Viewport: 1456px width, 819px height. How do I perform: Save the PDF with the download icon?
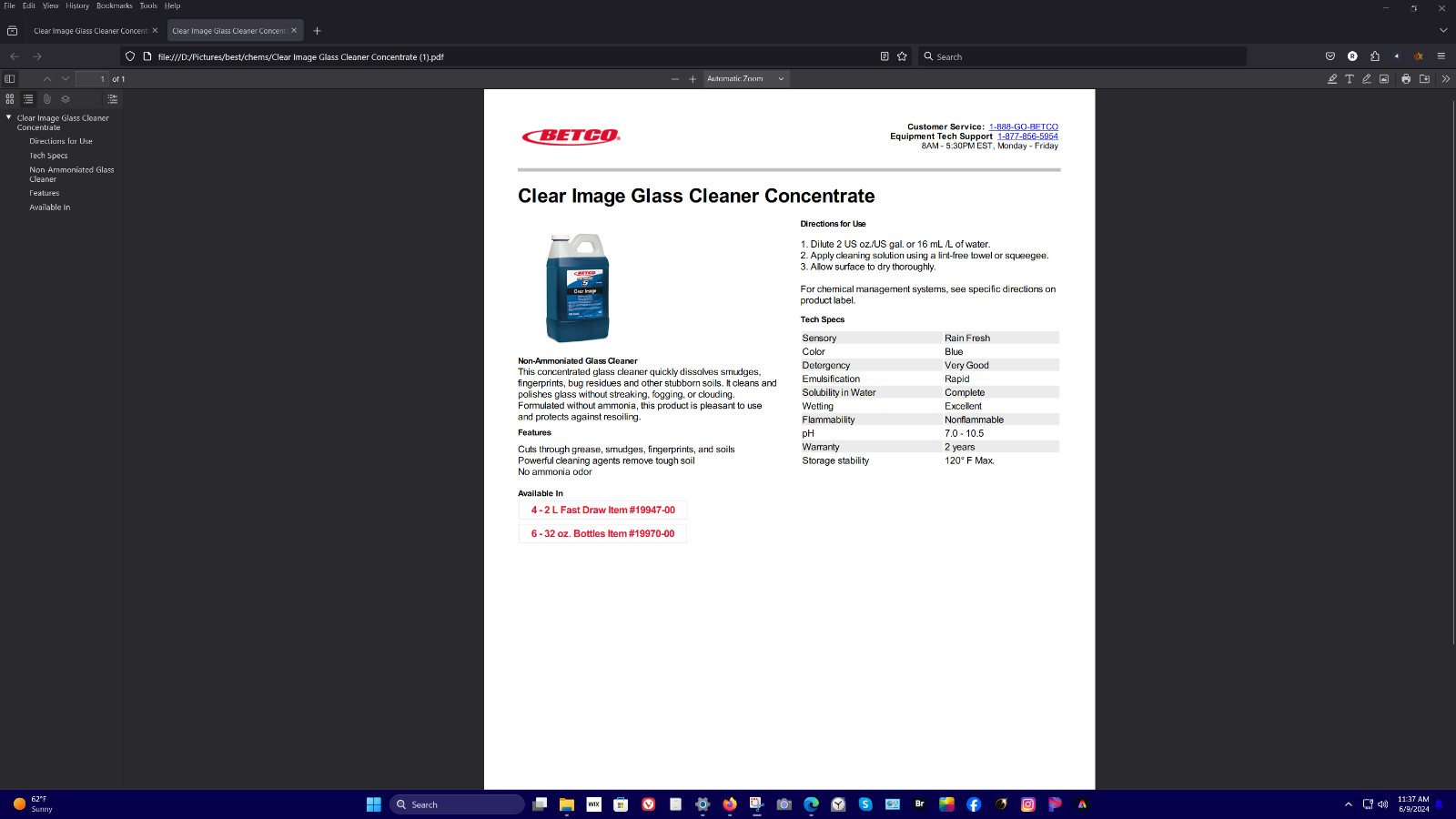pos(1424,79)
